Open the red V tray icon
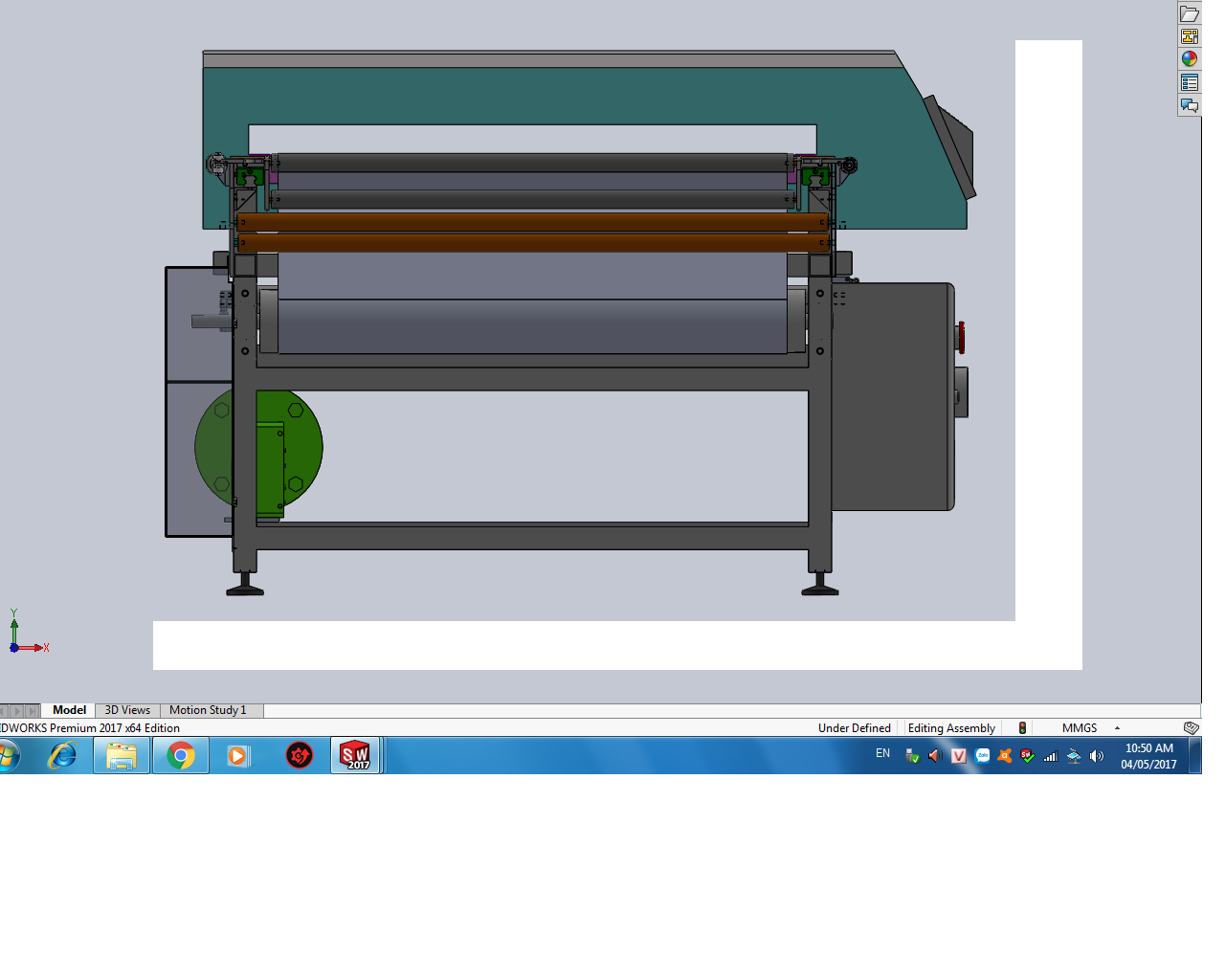Image resolution: width=1225 pixels, height=980 pixels. (x=958, y=756)
